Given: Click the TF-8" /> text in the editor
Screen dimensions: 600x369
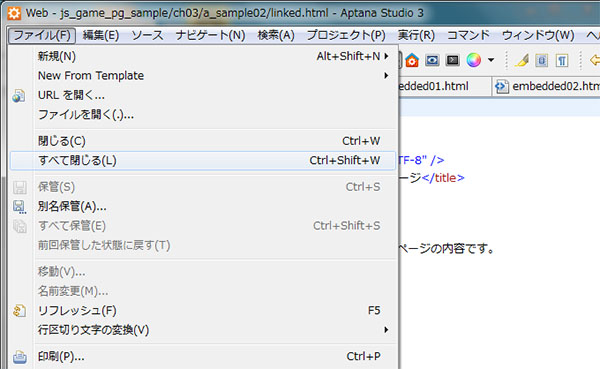Looking at the screenshot, I should click(421, 160).
